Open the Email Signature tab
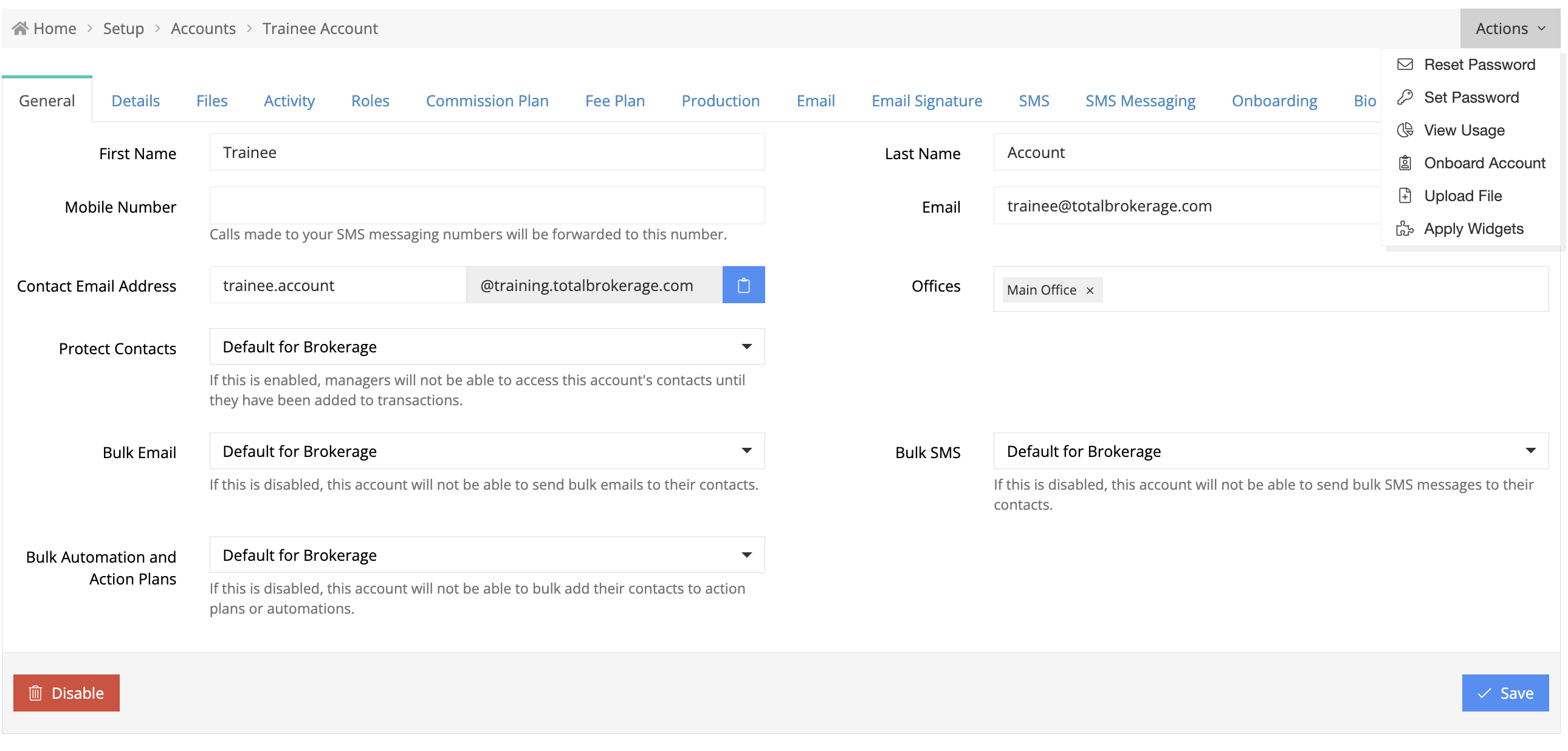1568x751 pixels. [926, 100]
